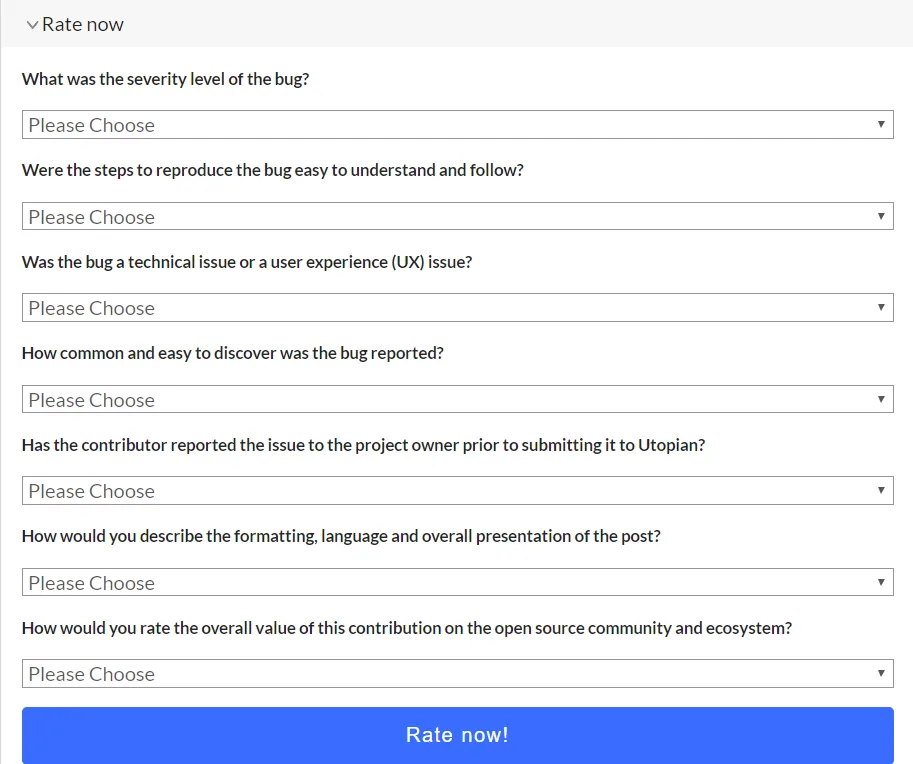The image size is (913, 764).
Task: Click the arrow on steps-to-reproduce dropdown
Action: point(881,217)
